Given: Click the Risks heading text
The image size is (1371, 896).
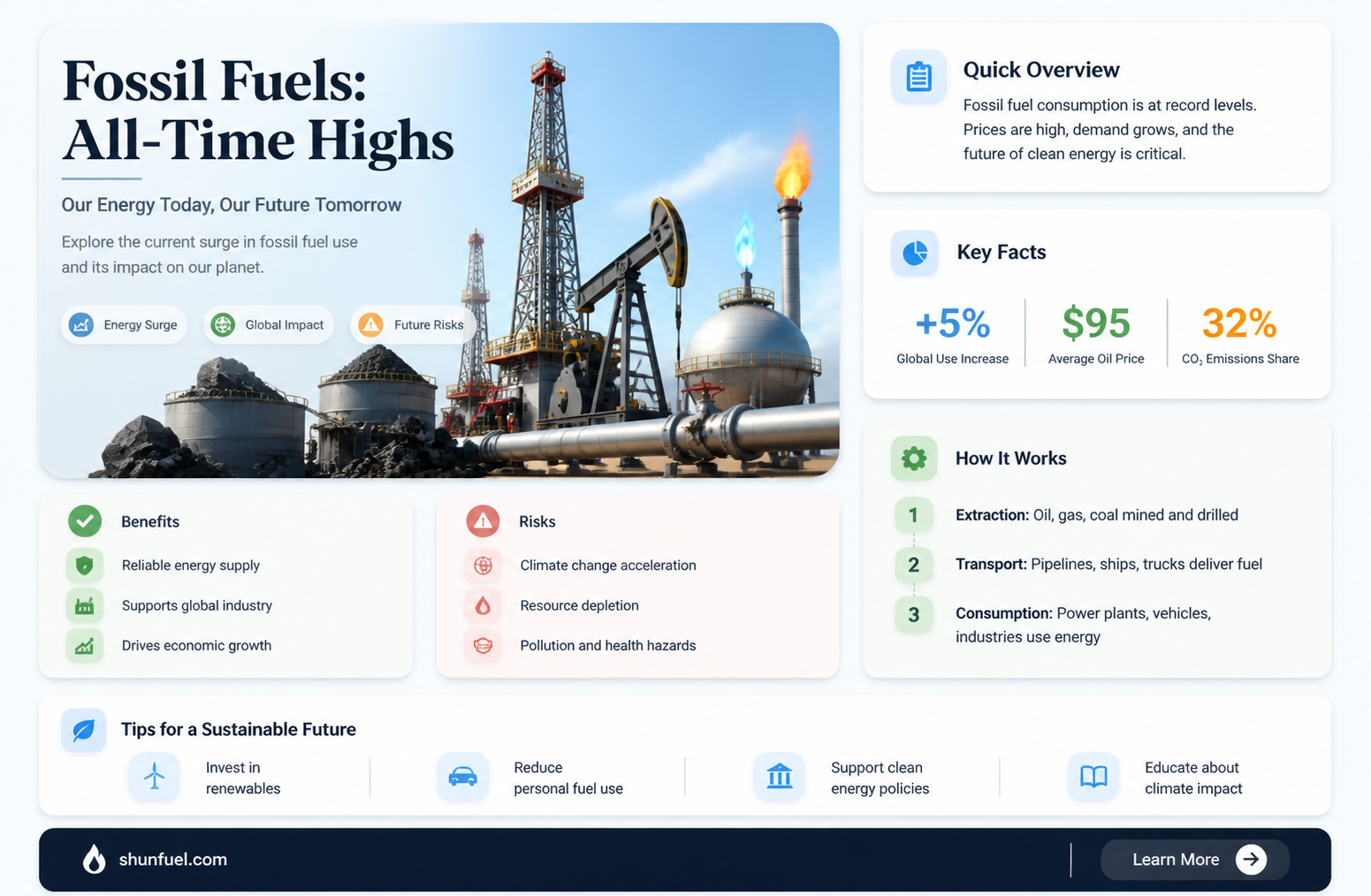Looking at the screenshot, I should pyautogui.click(x=537, y=521).
